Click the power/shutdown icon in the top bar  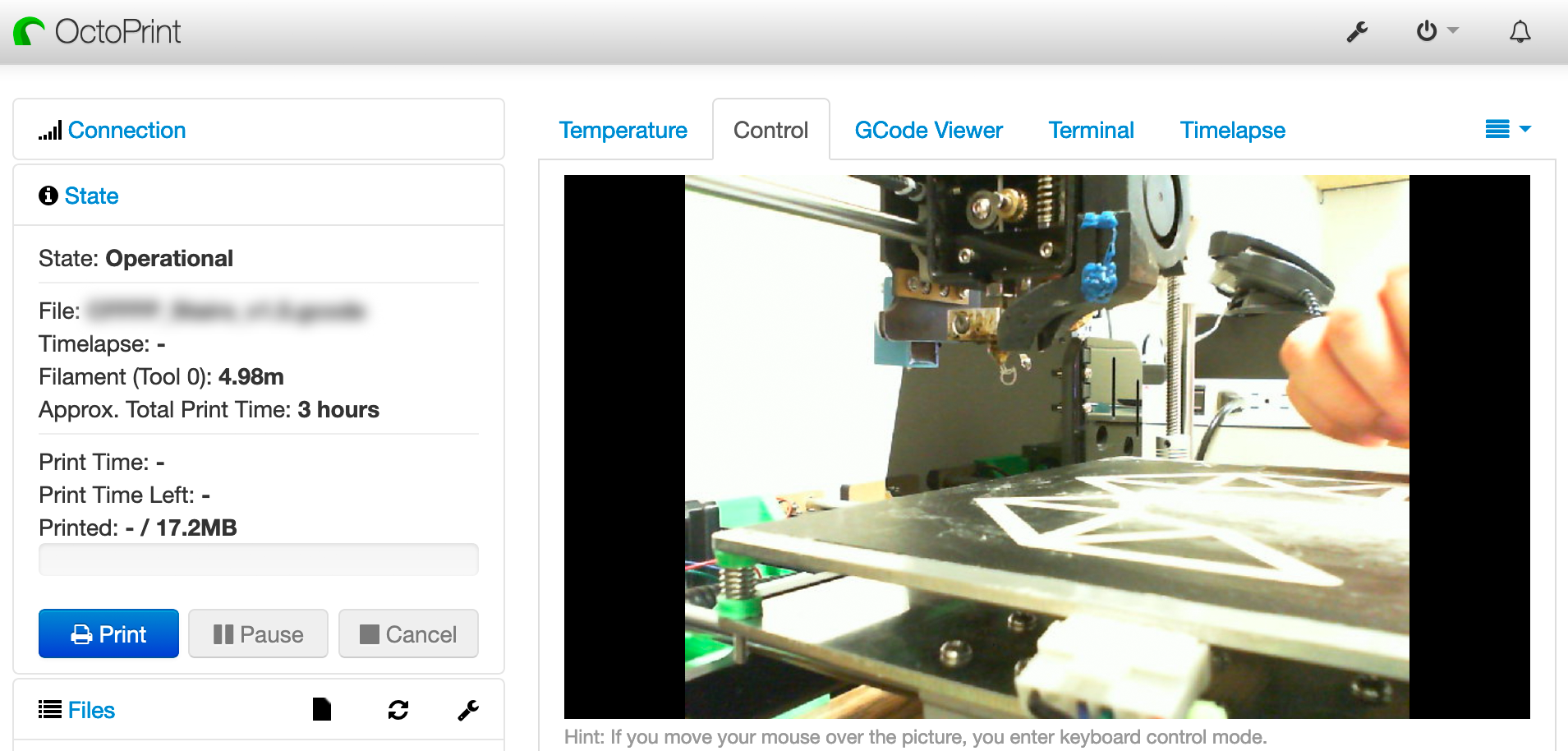tap(1428, 31)
